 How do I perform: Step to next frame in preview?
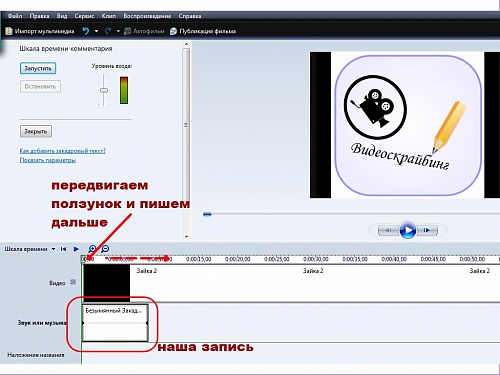coord(427,230)
